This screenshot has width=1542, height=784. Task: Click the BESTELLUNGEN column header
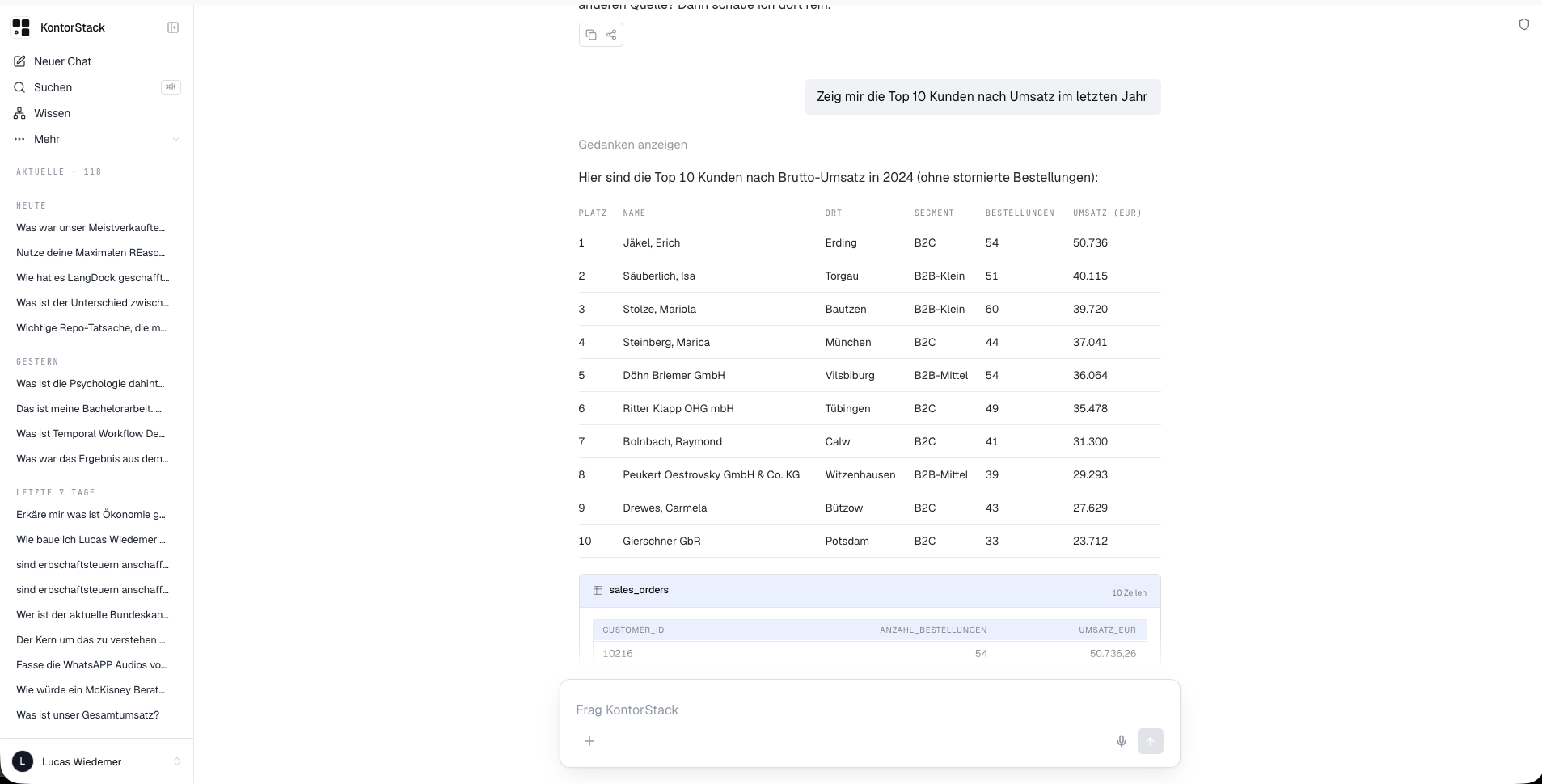(1020, 213)
